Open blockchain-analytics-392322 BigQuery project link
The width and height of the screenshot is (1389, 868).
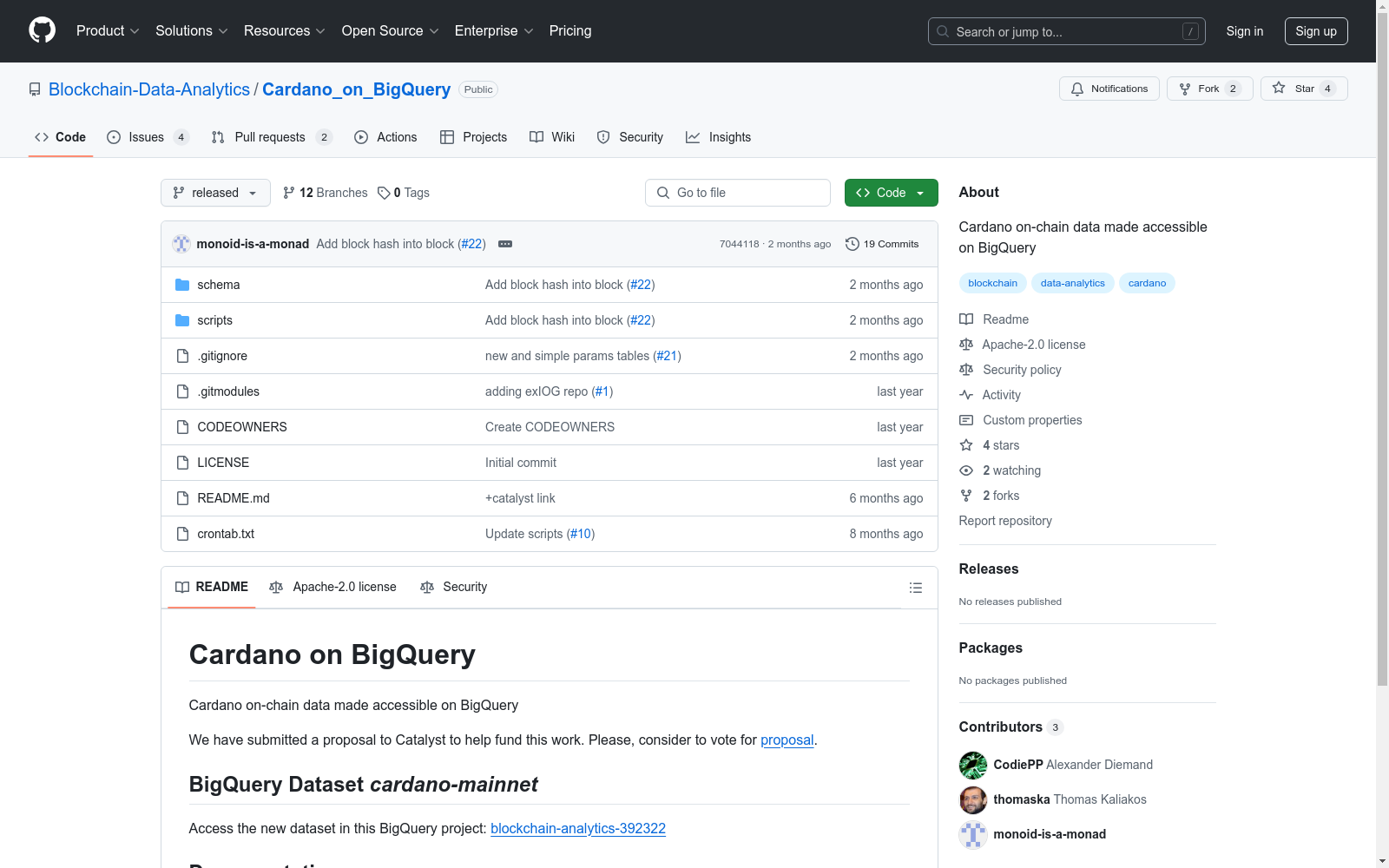click(578, 829)
